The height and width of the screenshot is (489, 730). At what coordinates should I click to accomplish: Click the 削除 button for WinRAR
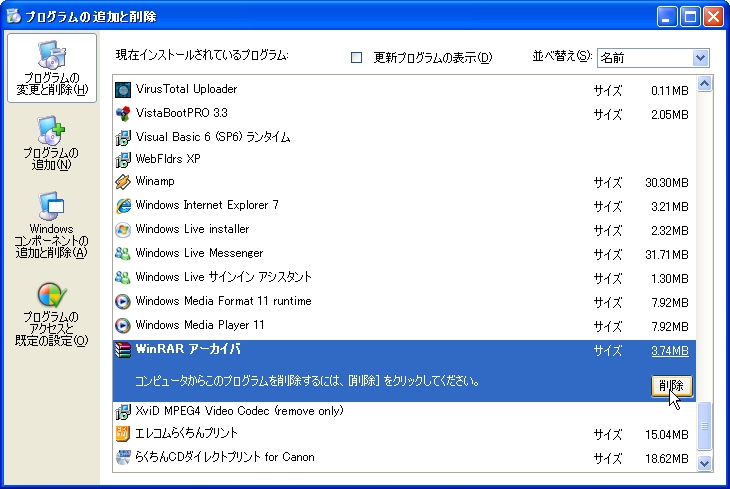click(x=671, y=386)
